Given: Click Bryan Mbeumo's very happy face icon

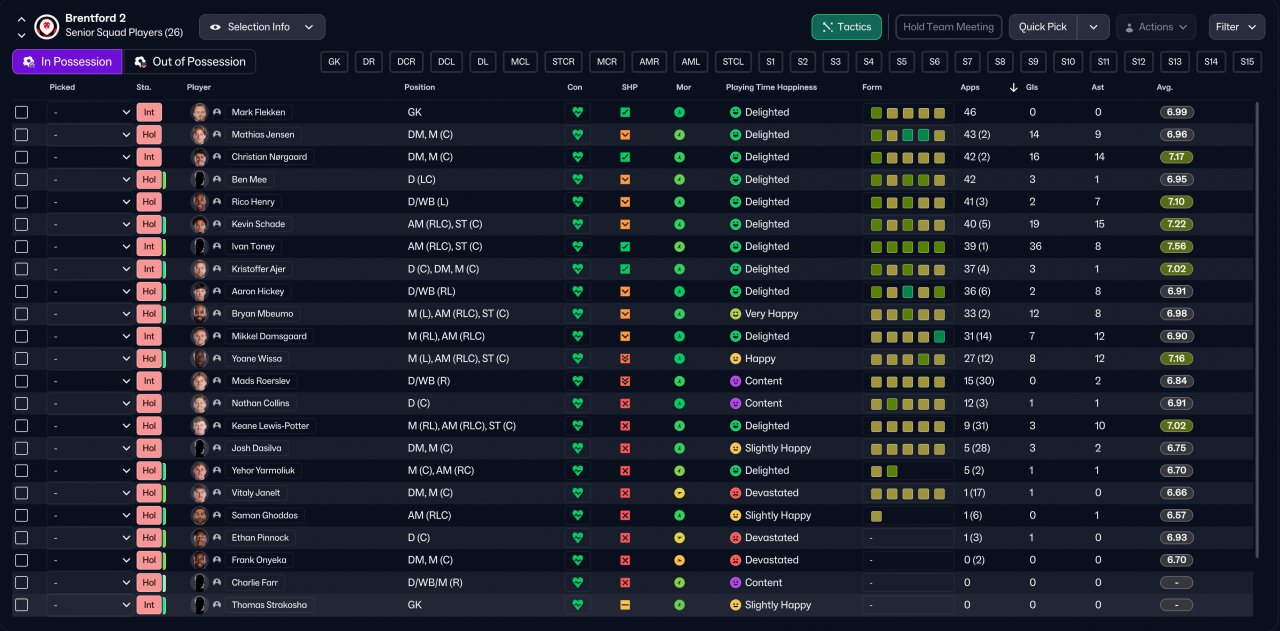Looking at the screenshot, I should (735, 314).
